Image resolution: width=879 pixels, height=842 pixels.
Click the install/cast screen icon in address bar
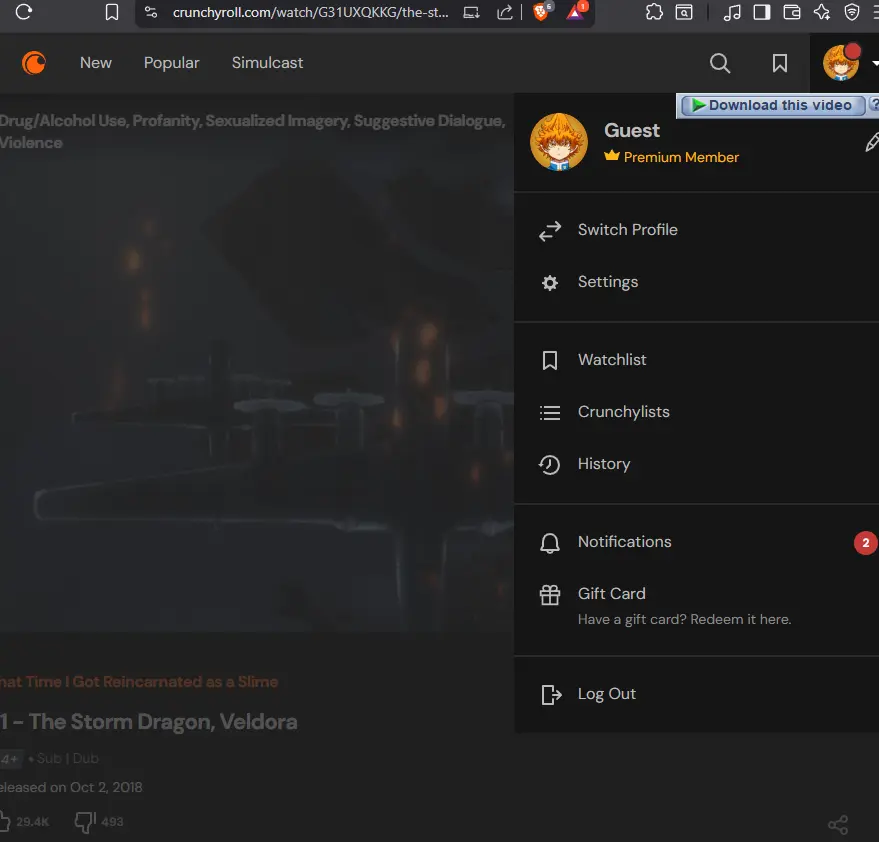pos(471,12)
